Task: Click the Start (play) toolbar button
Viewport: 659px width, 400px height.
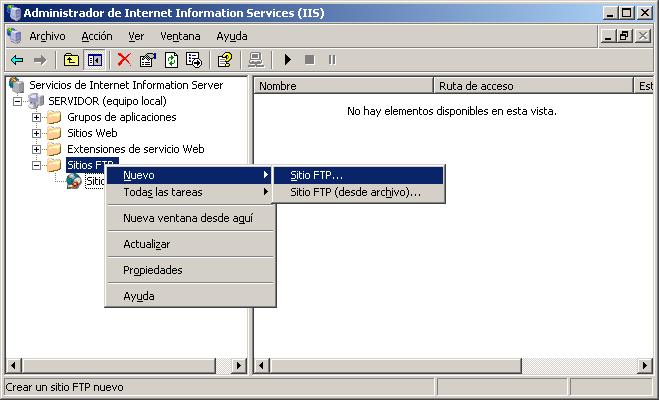Action: [x=287, y=60]
